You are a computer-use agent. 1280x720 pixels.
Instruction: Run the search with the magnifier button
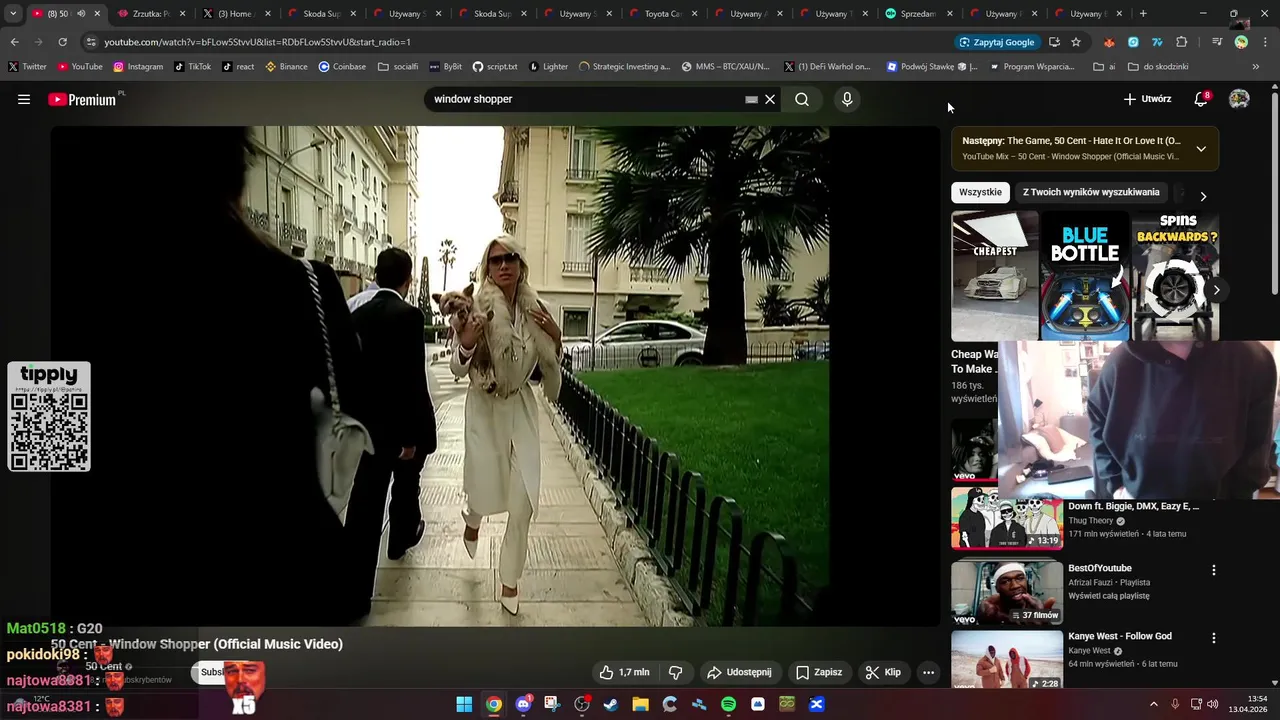802,99
